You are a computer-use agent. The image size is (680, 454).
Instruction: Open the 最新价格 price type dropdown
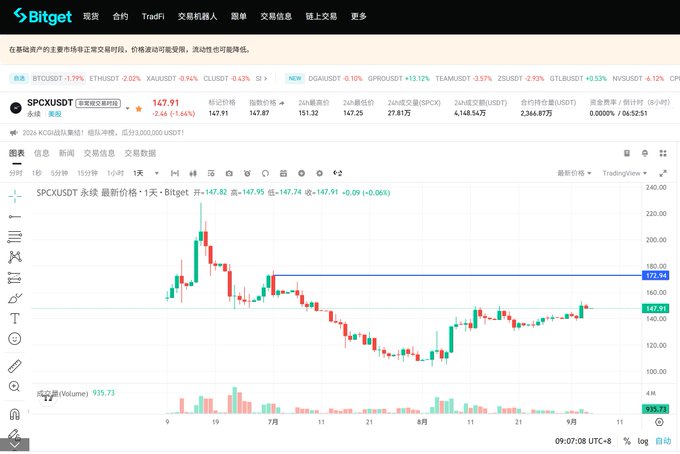pyautogui.click(x=574, y=173)
